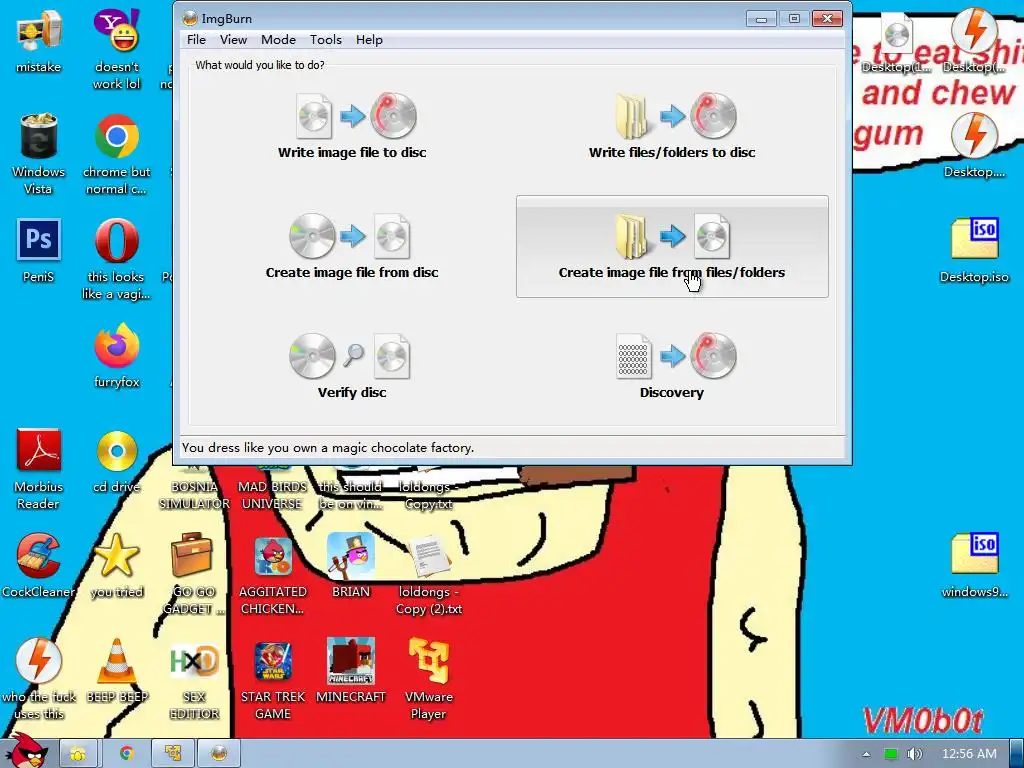Open VMware Player taskbar button
Viewport: 1024px width, 768px height.
(172, 753)
